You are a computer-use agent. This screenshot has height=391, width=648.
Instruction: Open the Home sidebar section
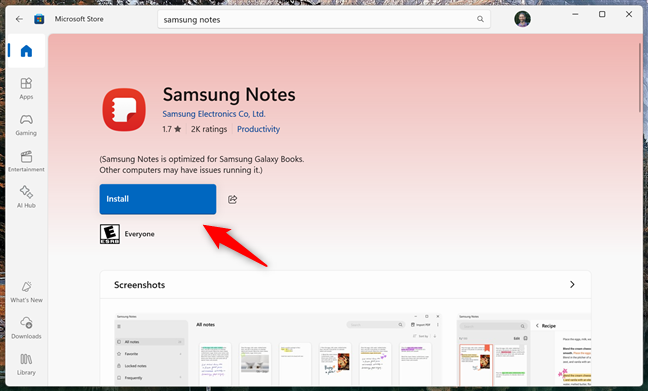point(26,51)
